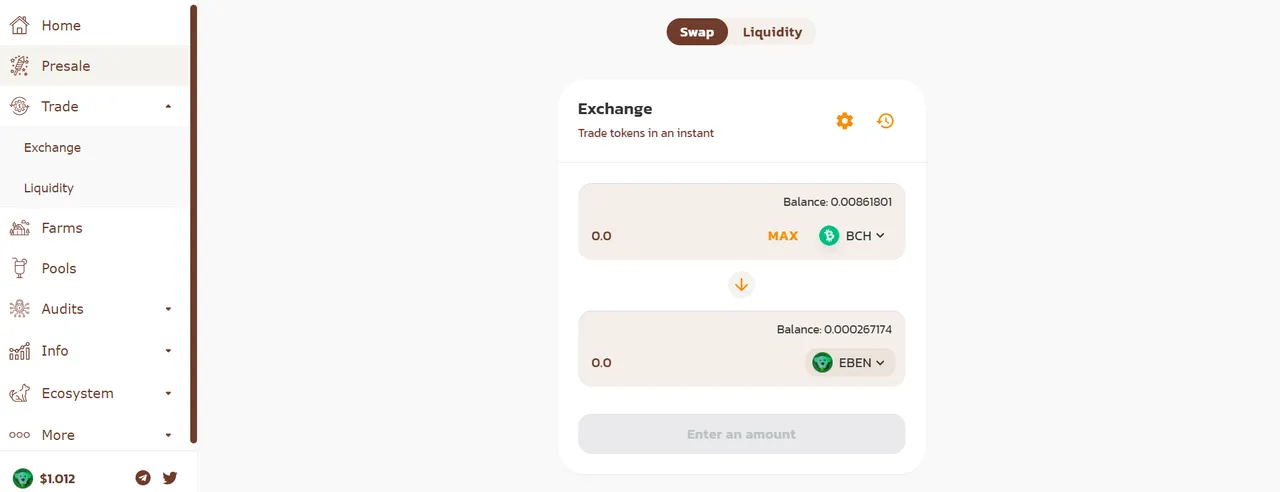Open the BCH token selector dropdown

(852, 236)
